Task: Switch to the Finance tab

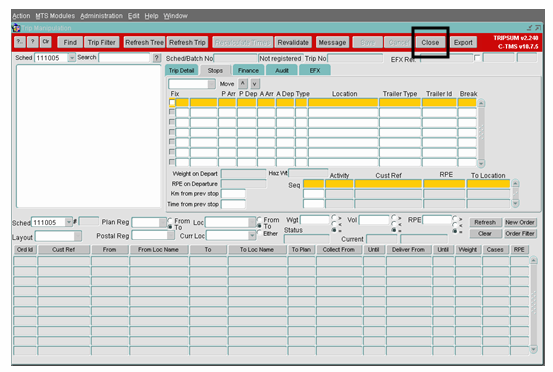Action: coord(248,70)
